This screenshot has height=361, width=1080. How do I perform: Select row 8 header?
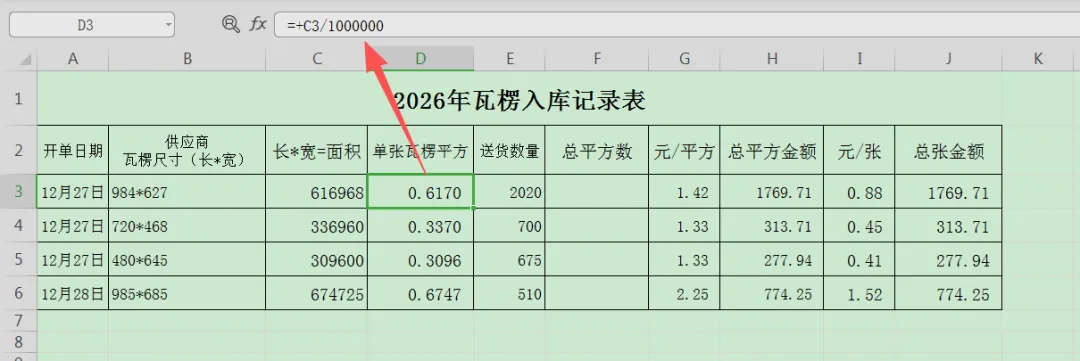point(19,342)
